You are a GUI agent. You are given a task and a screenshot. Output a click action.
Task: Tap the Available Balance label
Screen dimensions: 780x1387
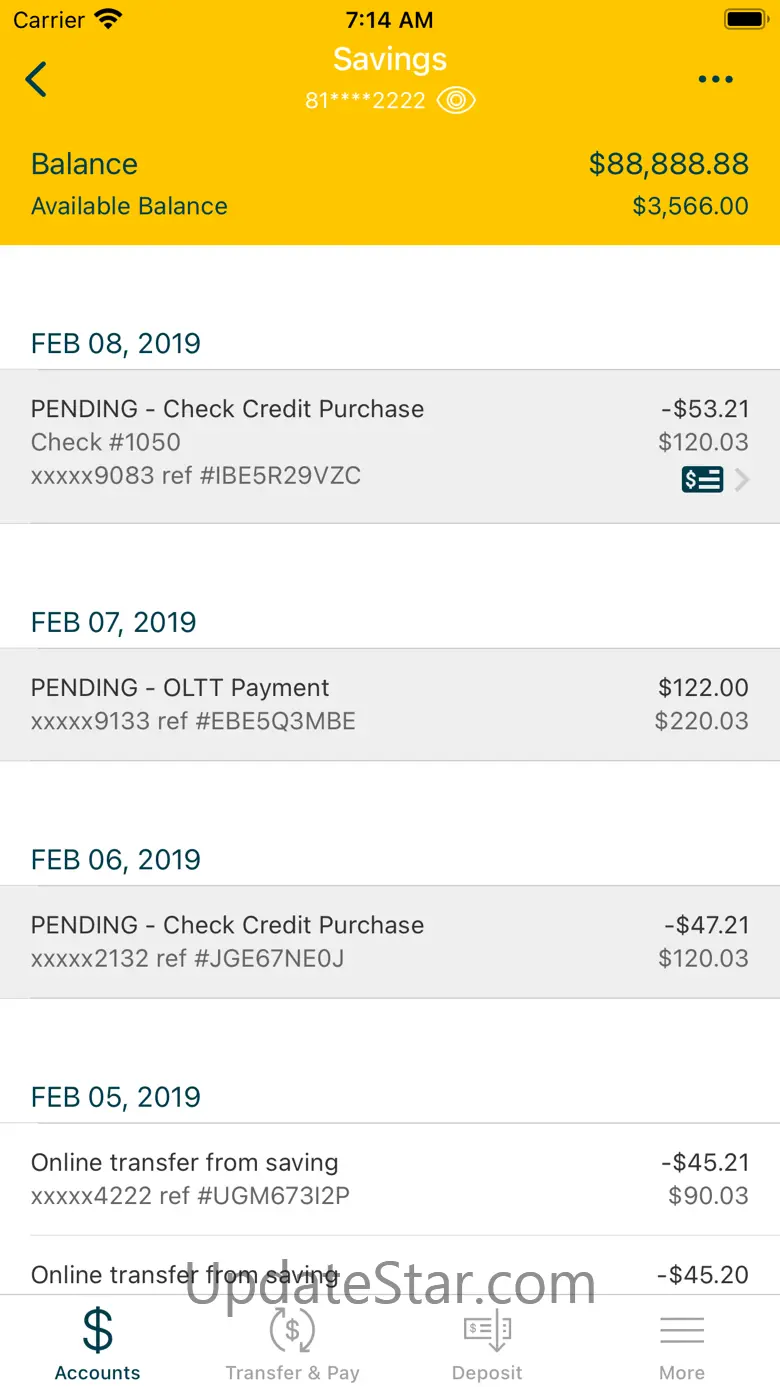tap(129, 206)
